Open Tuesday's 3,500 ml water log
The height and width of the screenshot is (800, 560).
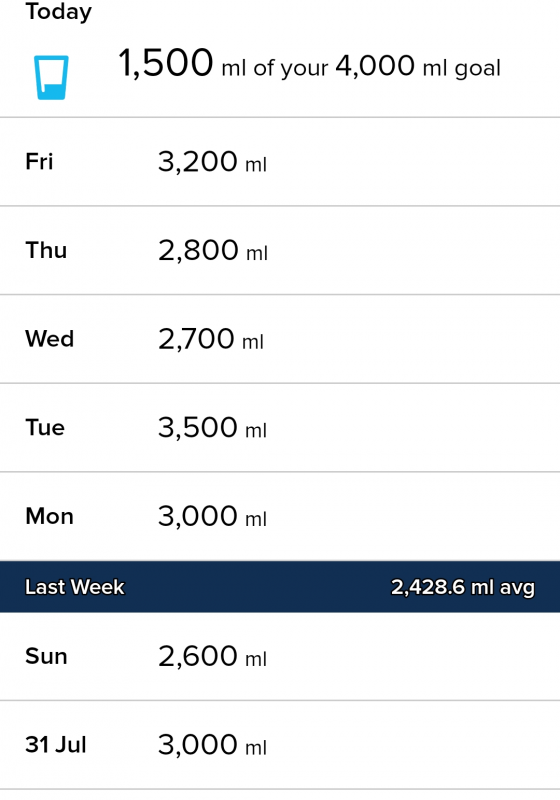click(x=280, y=428)
